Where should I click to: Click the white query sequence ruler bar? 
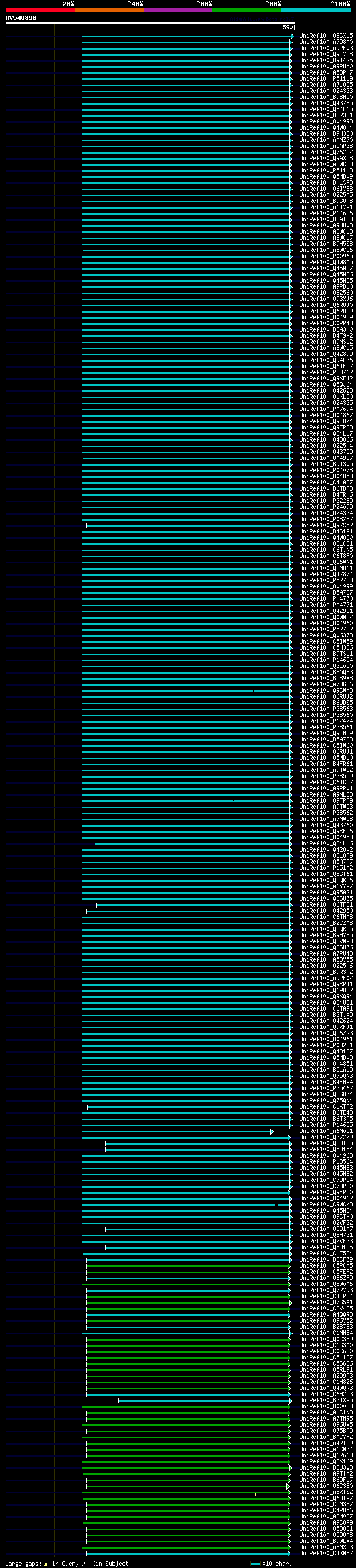tap(150, 23)
